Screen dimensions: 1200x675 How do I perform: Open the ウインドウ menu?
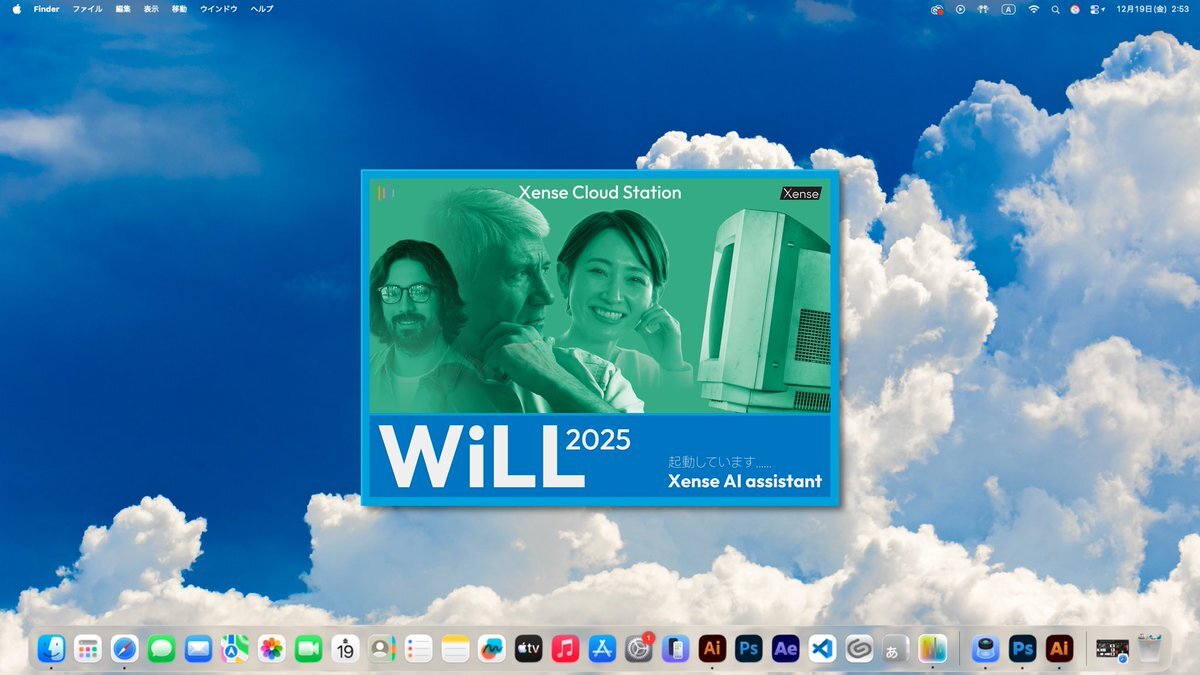(x=219, y=9)
